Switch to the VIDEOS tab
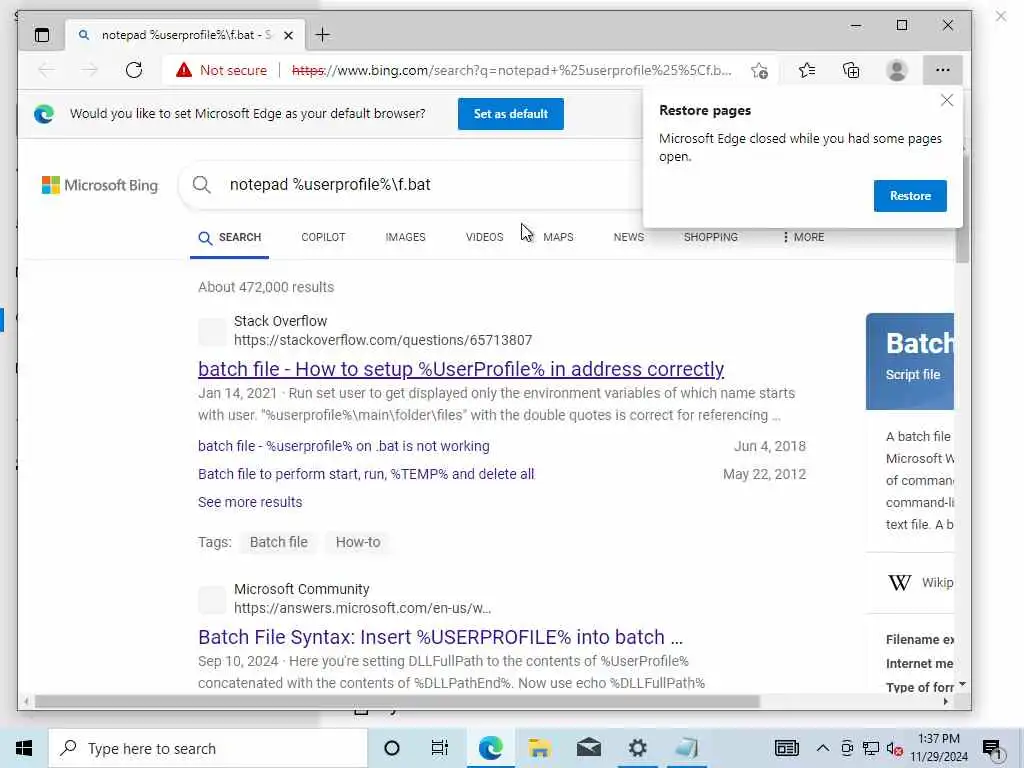Image resolution: width=1024 pixels, height=768 pixels. click(x=485, y=237)
